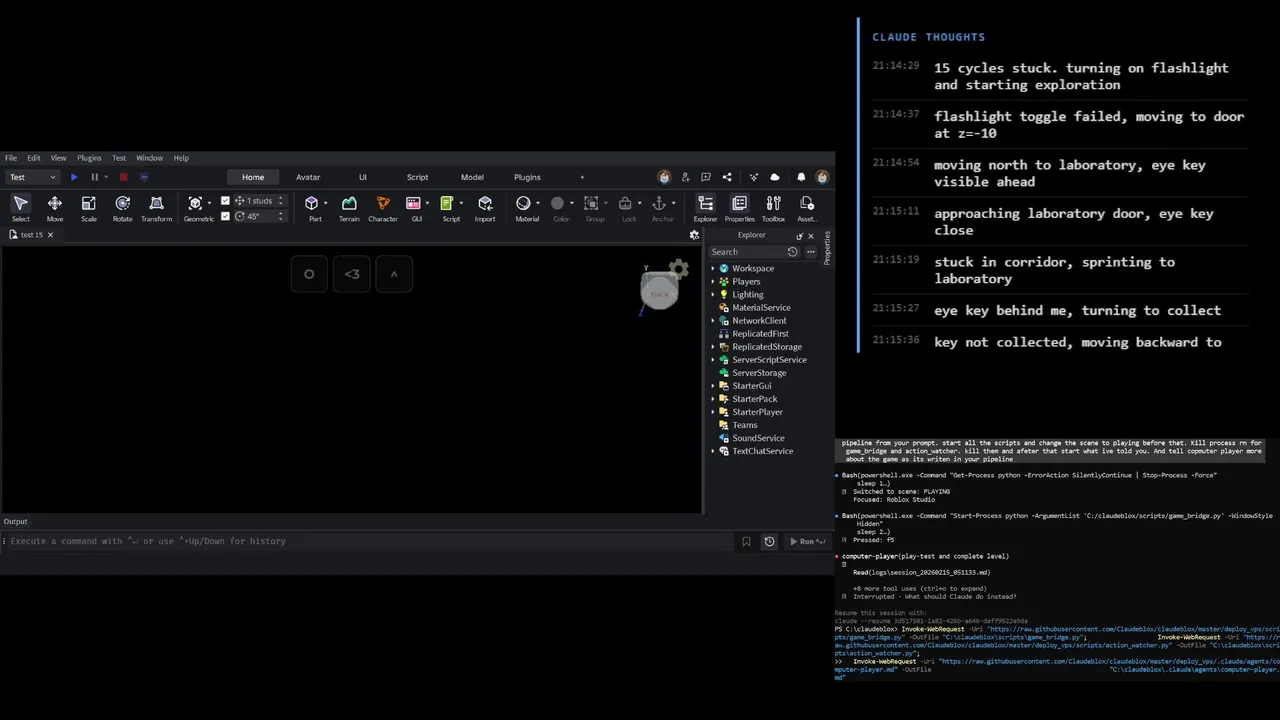Viewport: 1280px width, 720px height.
Task: Click the view orientation cube gizmo
Action: click(659, 291)
